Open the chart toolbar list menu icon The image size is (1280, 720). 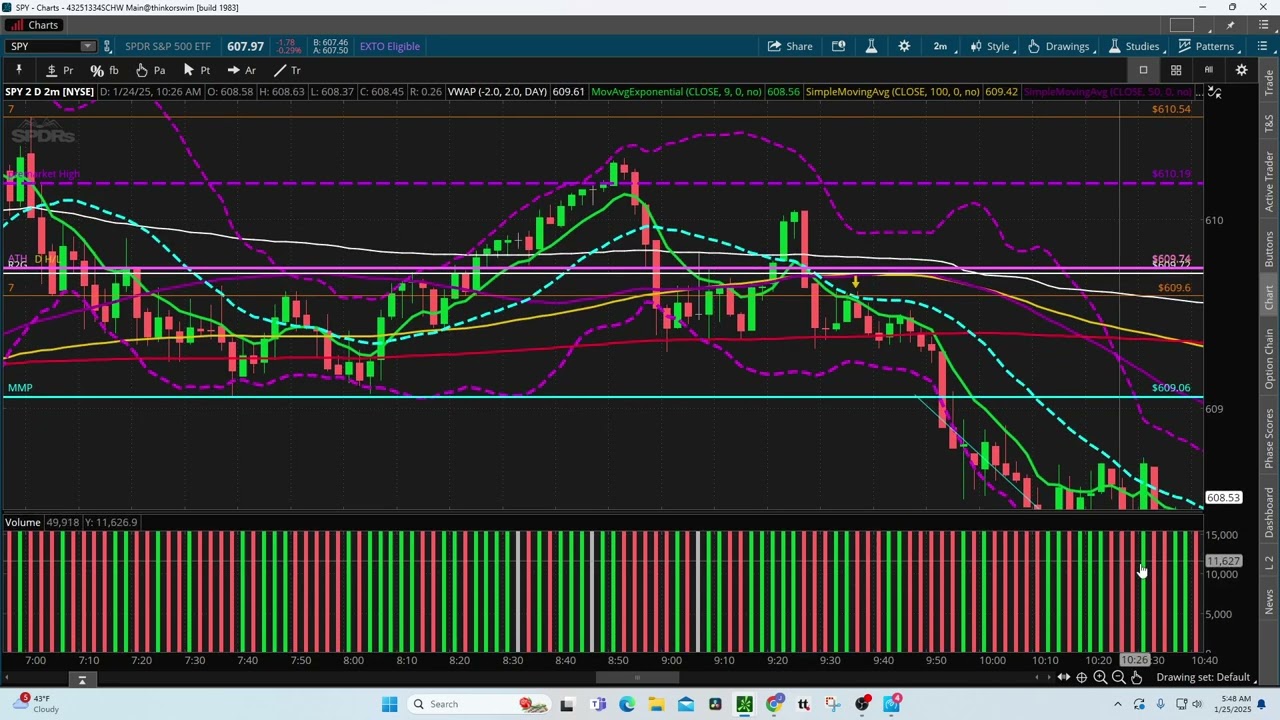1263,46
